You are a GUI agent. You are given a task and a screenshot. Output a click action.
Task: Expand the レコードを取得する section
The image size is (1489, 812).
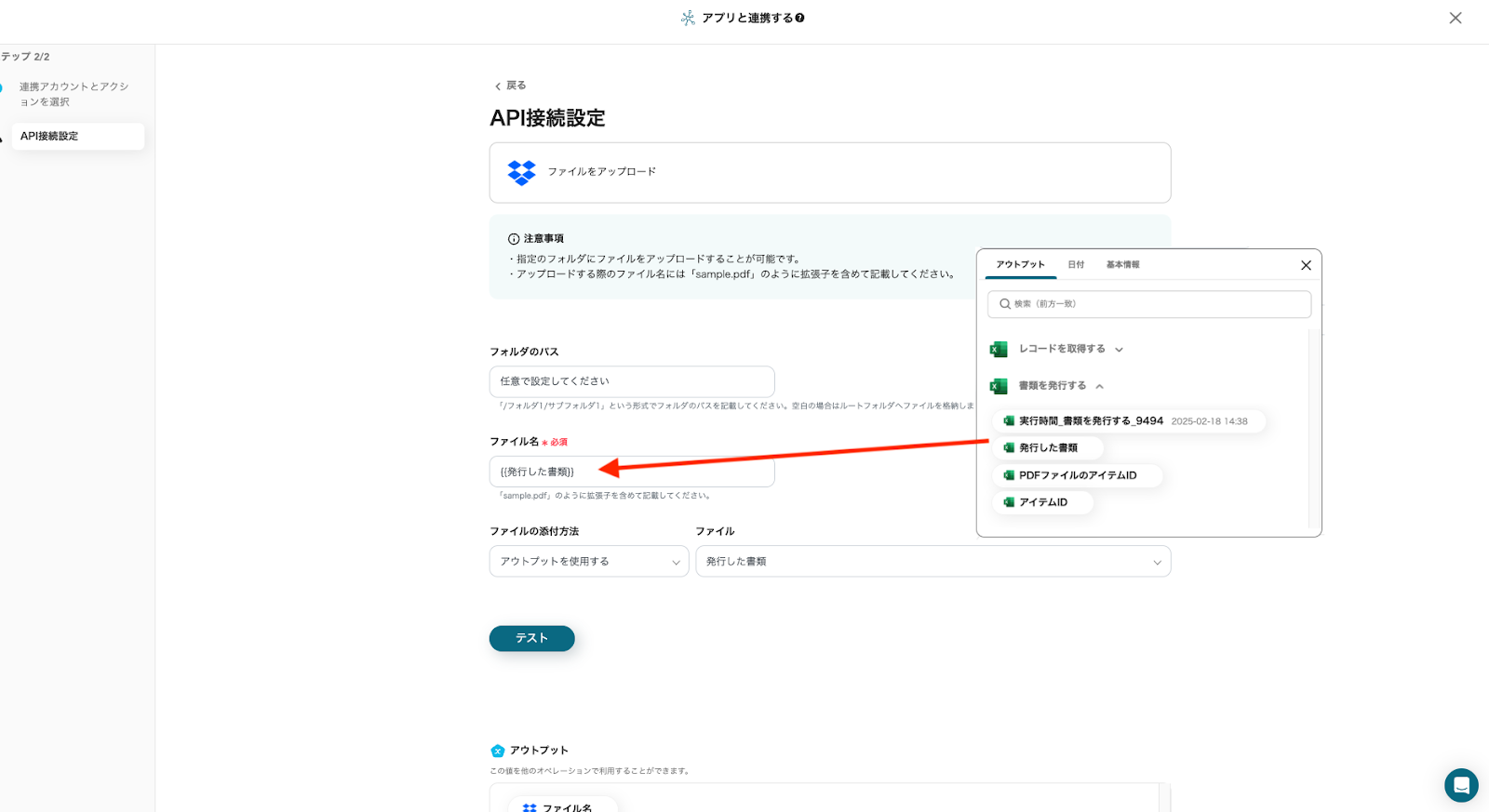tap(1119, 350)
